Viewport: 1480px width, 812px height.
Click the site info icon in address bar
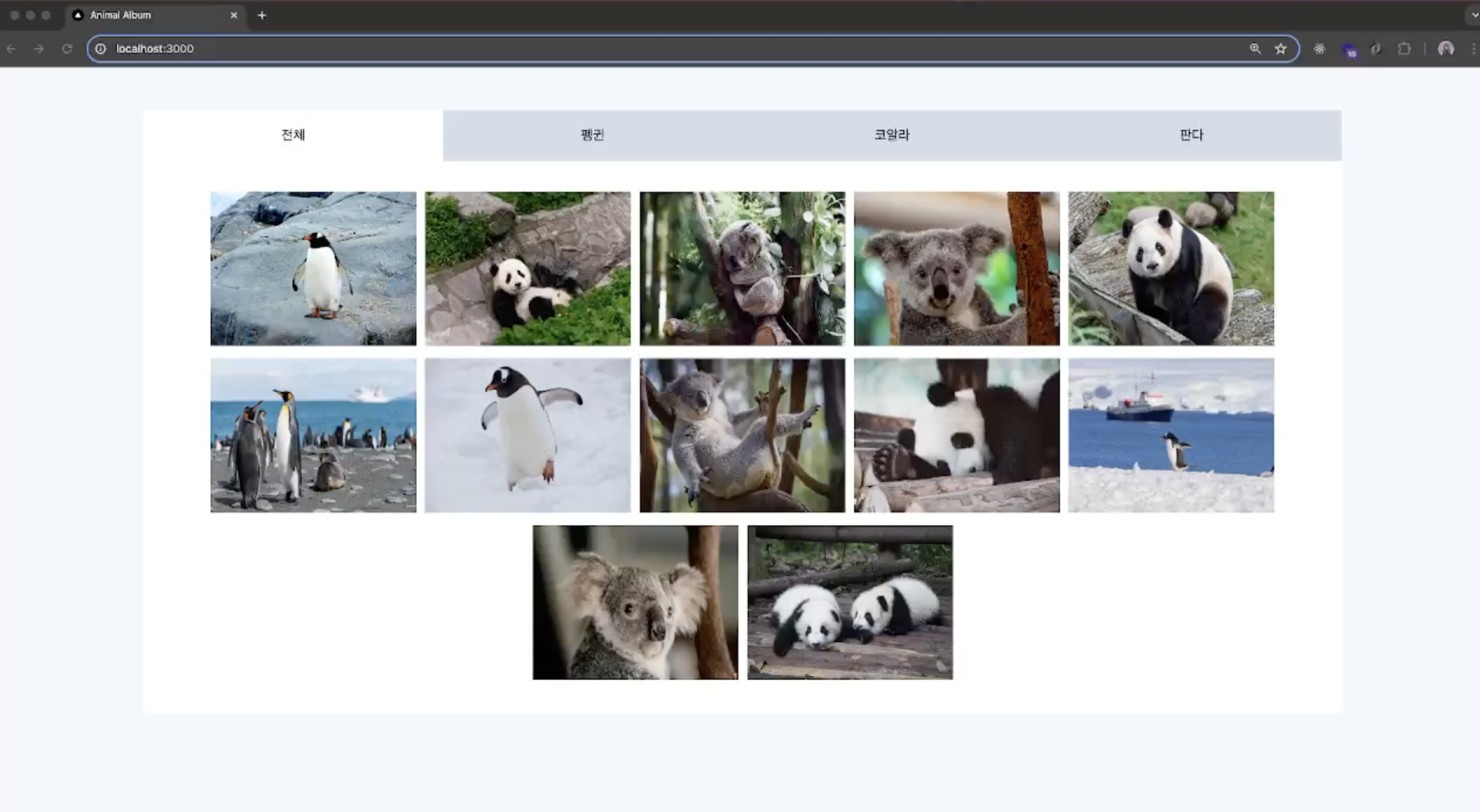tap(101, 49)
